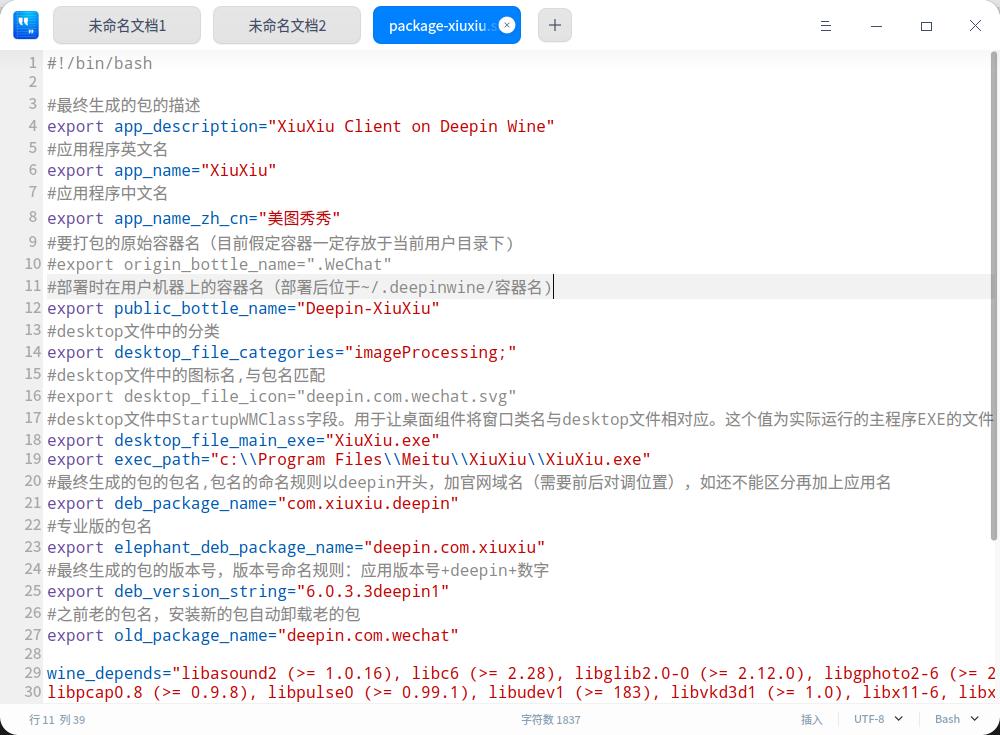Click the "XiuXiu Client on Deepin Wine" string
This screenshot has width=1000, height=735.
click(411, 126)
